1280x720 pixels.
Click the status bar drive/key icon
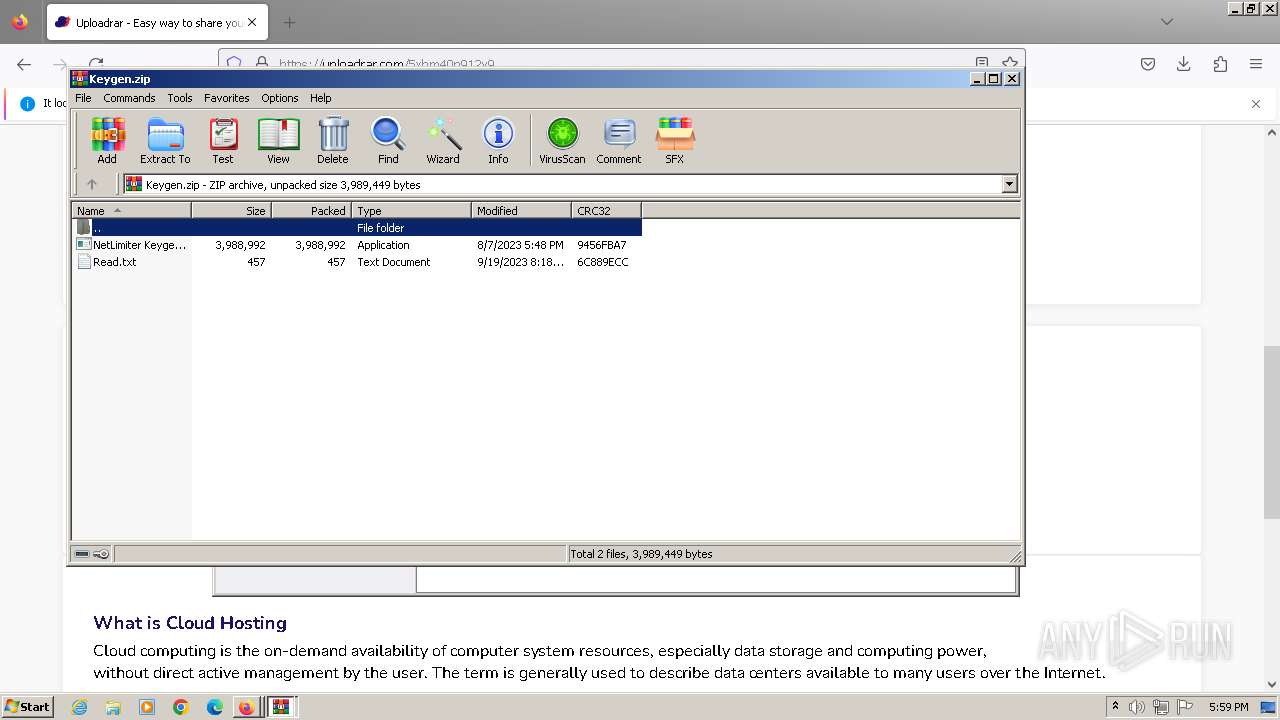[92, 554]
